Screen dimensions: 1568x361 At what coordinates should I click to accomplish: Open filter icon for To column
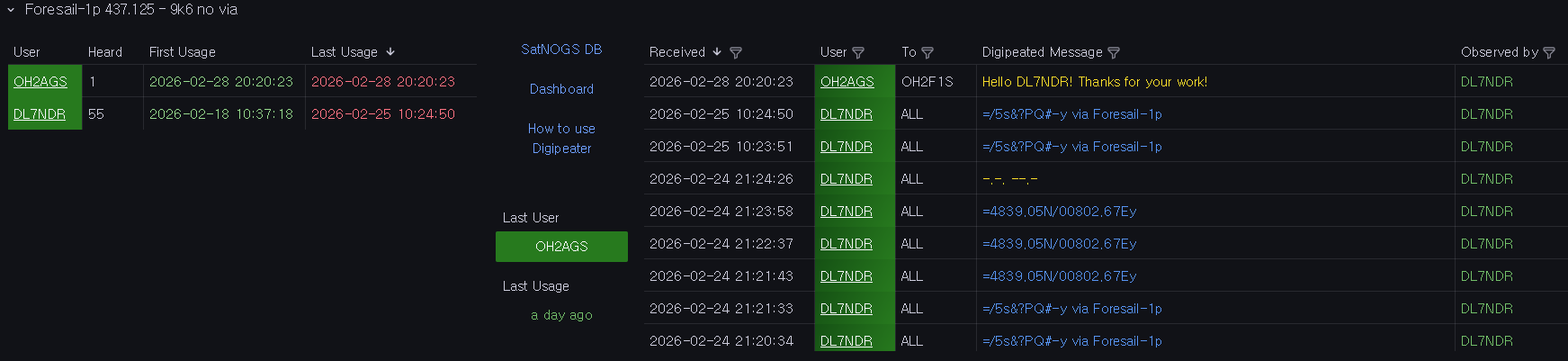click(927, 53)
